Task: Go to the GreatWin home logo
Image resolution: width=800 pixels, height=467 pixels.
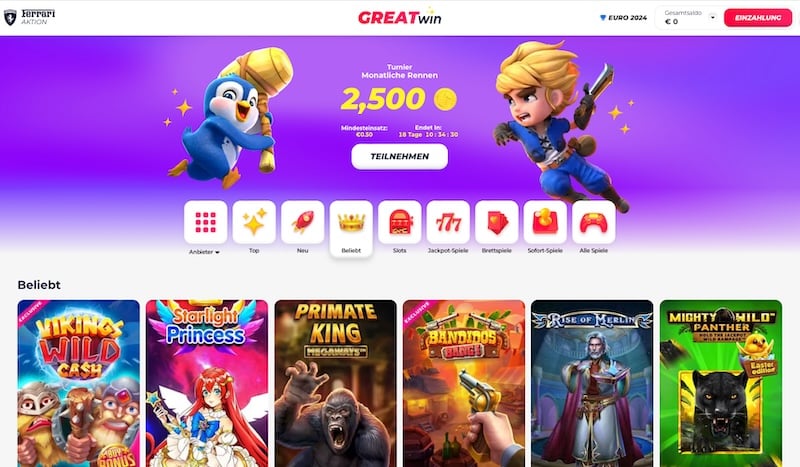Action: tap(399, 17)
